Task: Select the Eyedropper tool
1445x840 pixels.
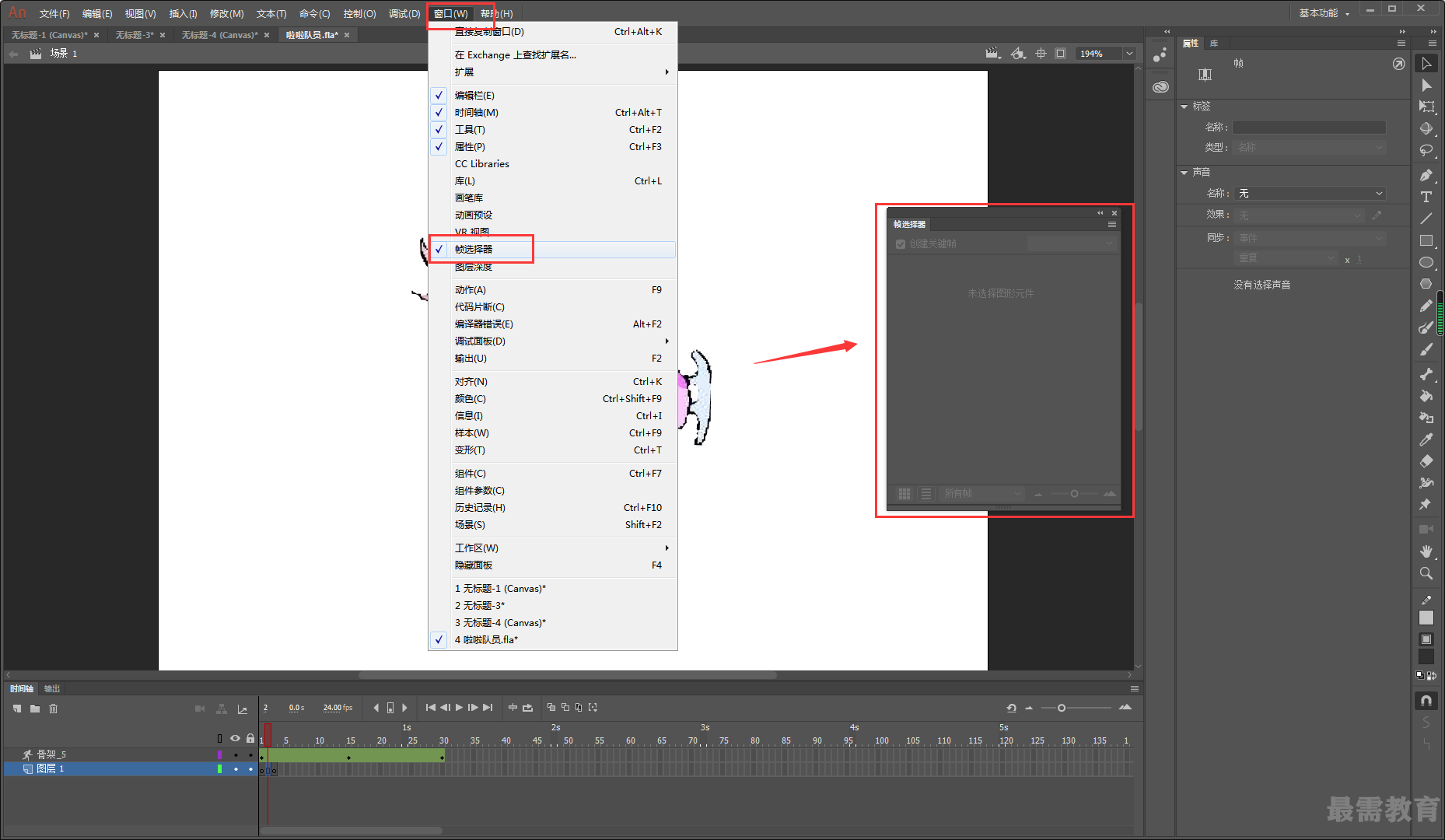Action: (1426, 439)
